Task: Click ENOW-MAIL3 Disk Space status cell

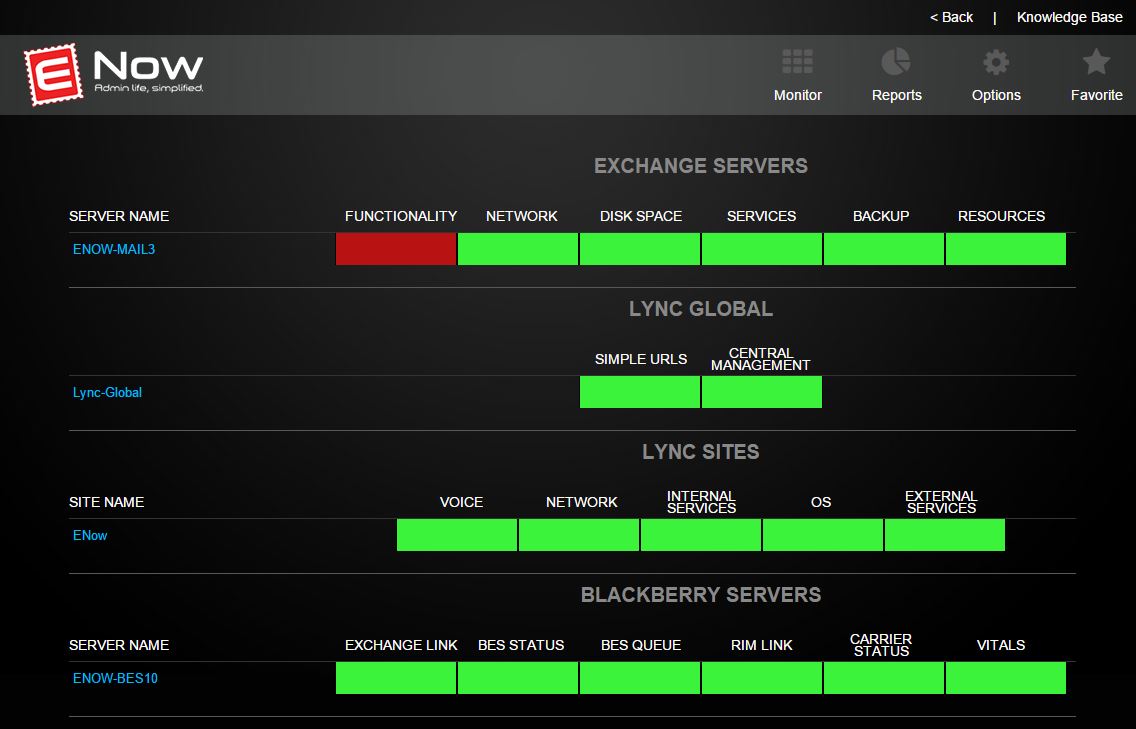Action: click(x=640, y=249)
